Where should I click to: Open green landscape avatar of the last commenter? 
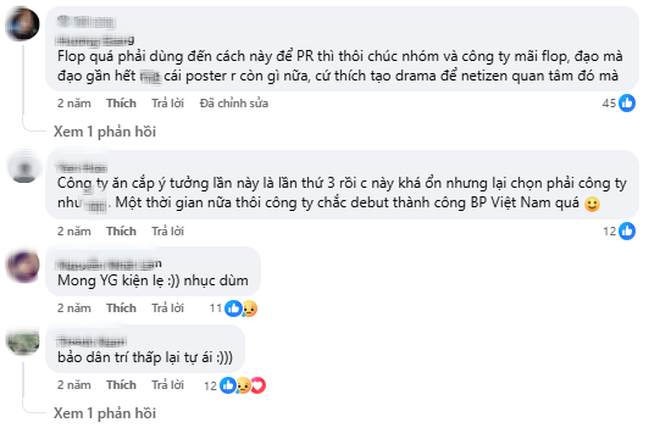(x=23, y=341)
